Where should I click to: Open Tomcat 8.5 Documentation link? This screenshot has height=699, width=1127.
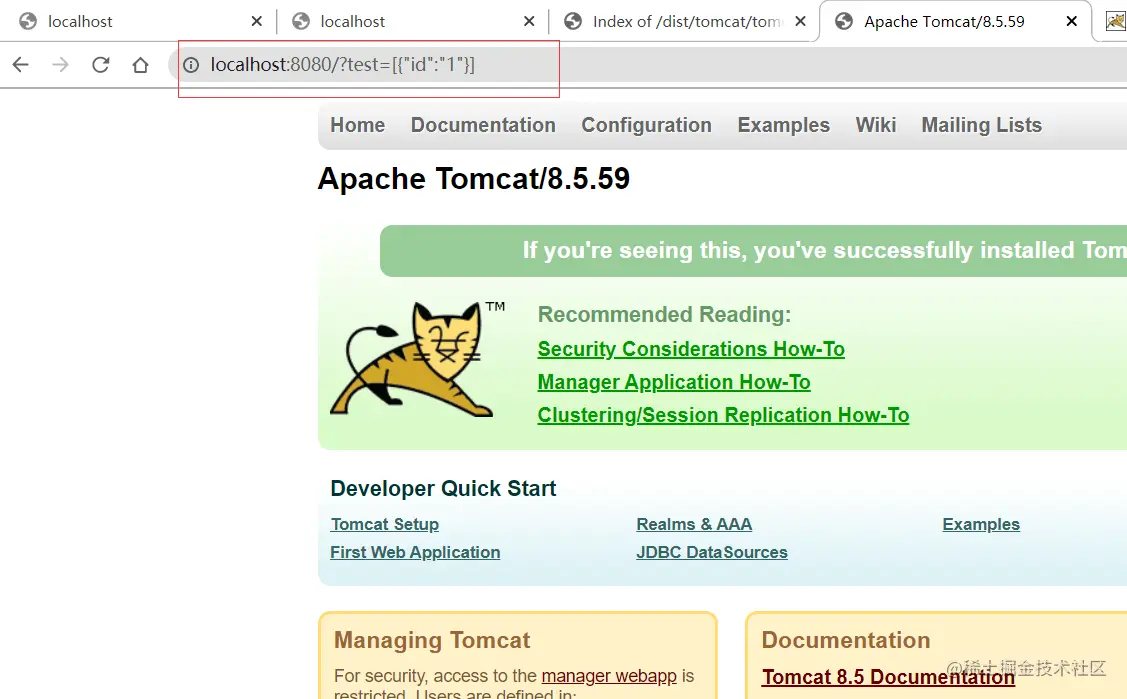pos(888,677)
